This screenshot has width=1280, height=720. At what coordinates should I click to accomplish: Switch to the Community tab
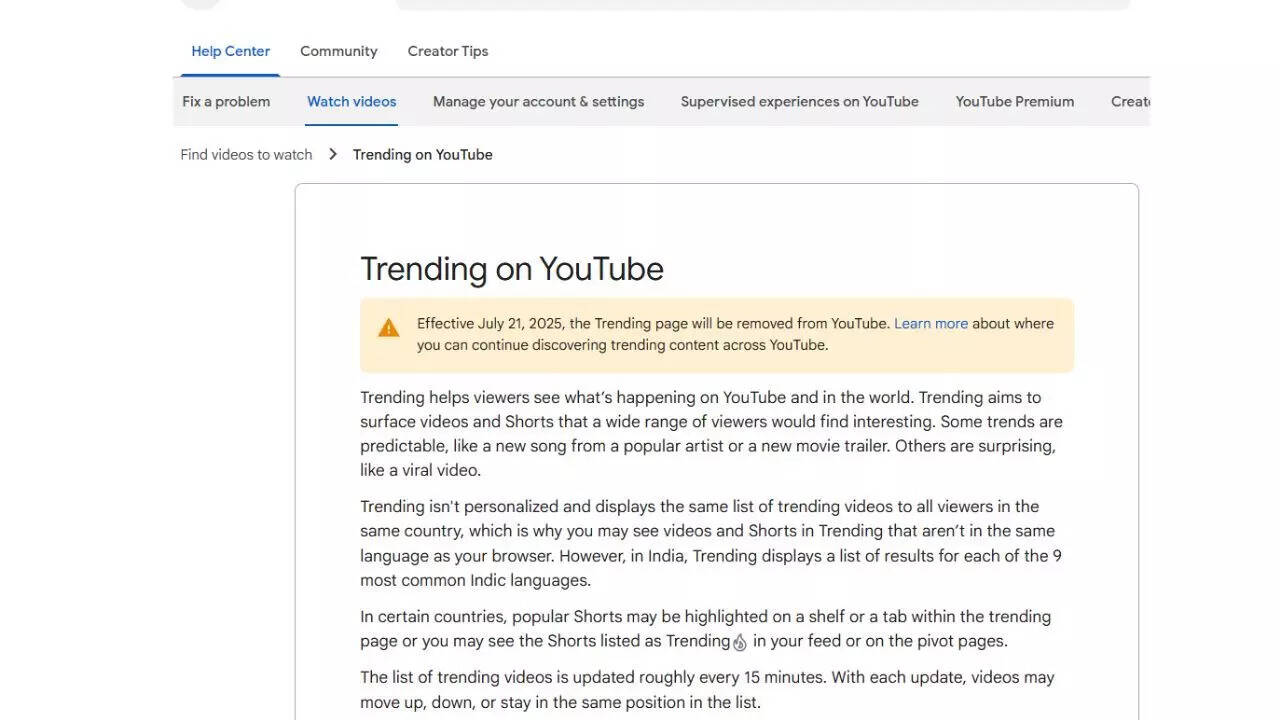(338, 51)
